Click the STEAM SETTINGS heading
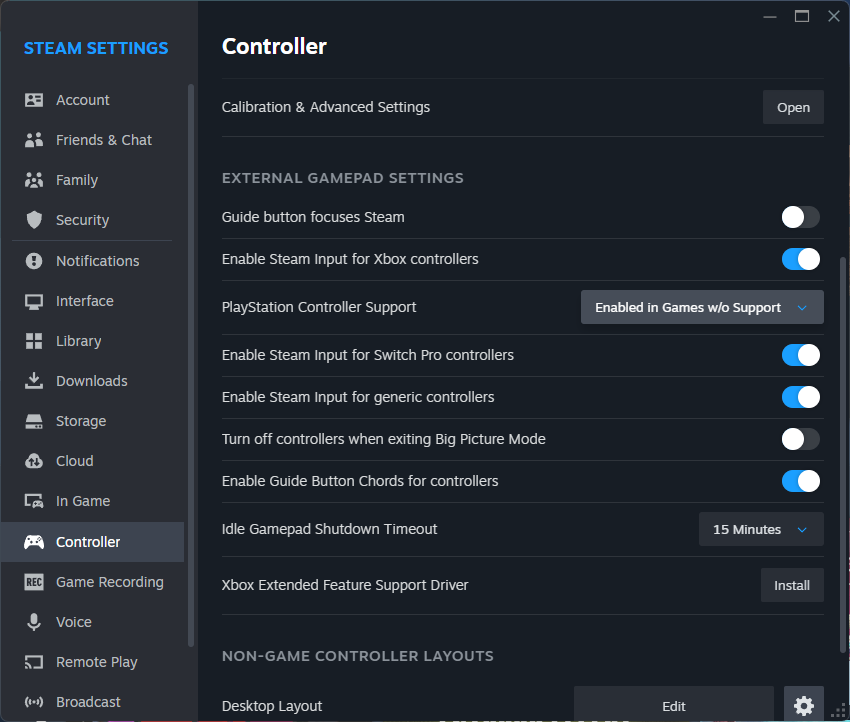850x722 pixels. tap(96, 48)
